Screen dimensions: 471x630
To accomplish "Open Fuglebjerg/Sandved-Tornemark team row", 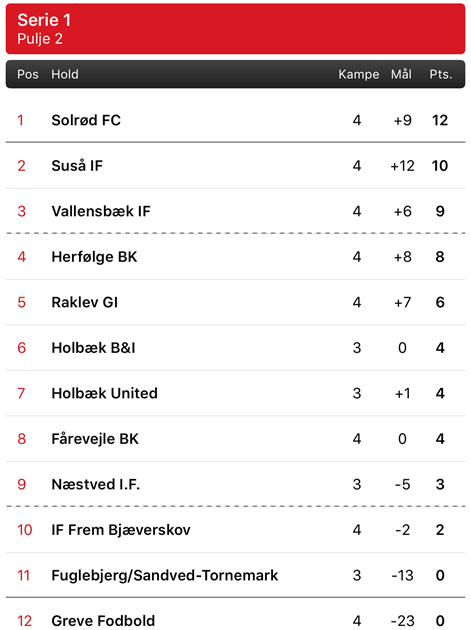I will pos(236,575).
